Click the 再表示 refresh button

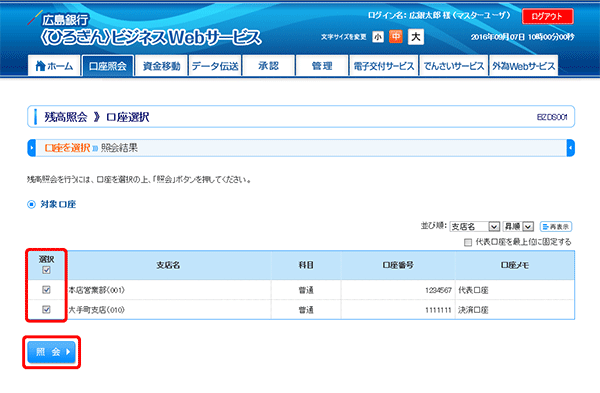[556, 227]
